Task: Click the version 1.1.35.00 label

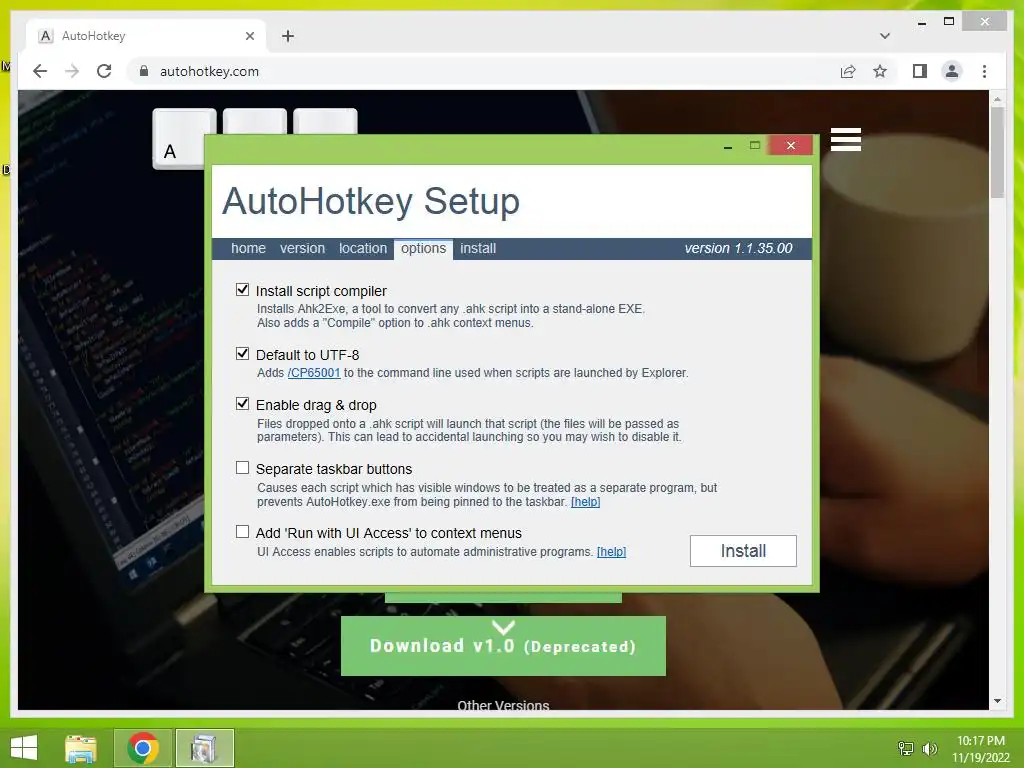Action: pos(738,249)
